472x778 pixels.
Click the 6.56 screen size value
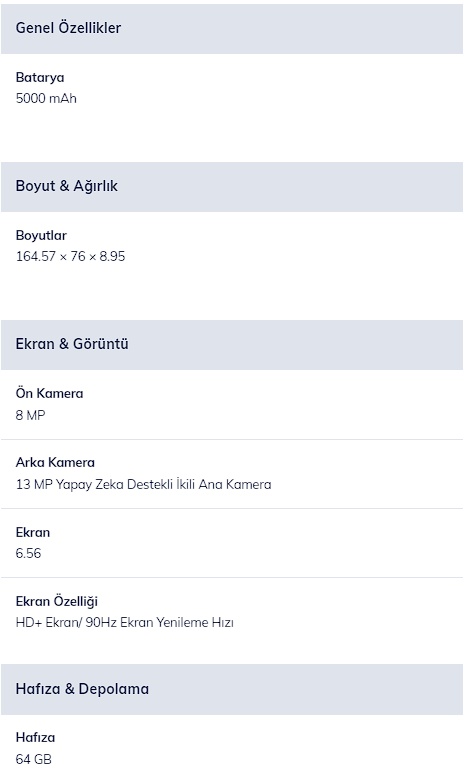(x=28, y=553)
